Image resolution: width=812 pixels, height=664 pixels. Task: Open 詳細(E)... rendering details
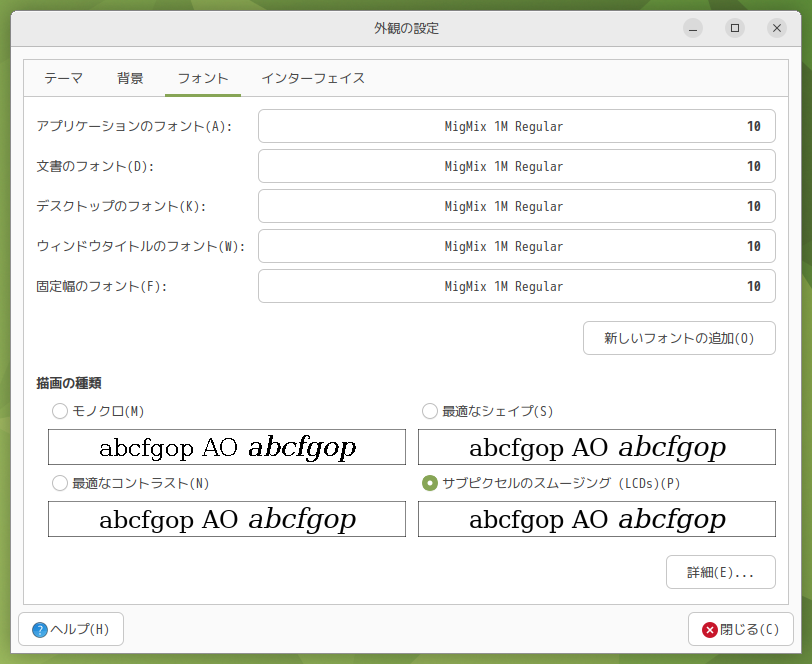720,572
